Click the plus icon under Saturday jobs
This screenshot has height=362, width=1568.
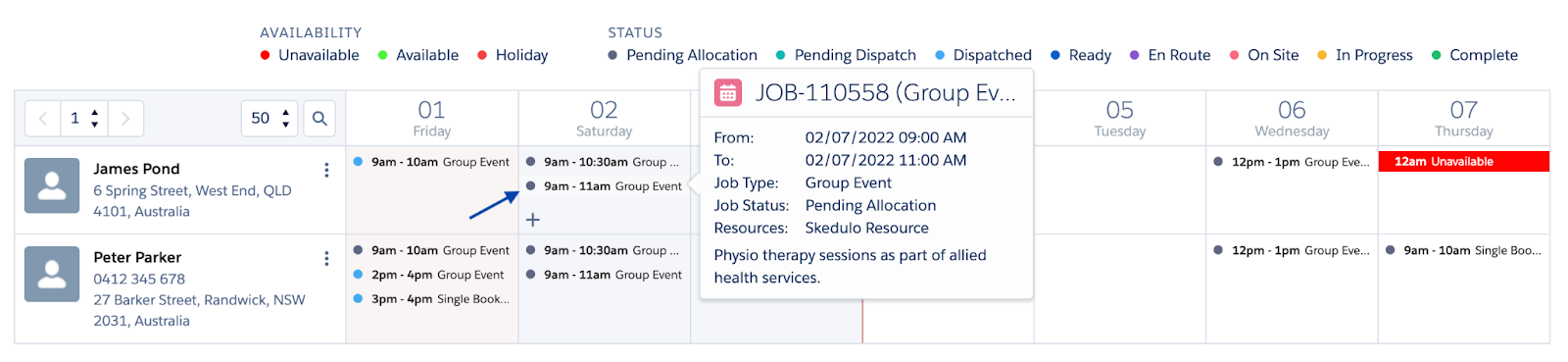[x=533, y=220]
